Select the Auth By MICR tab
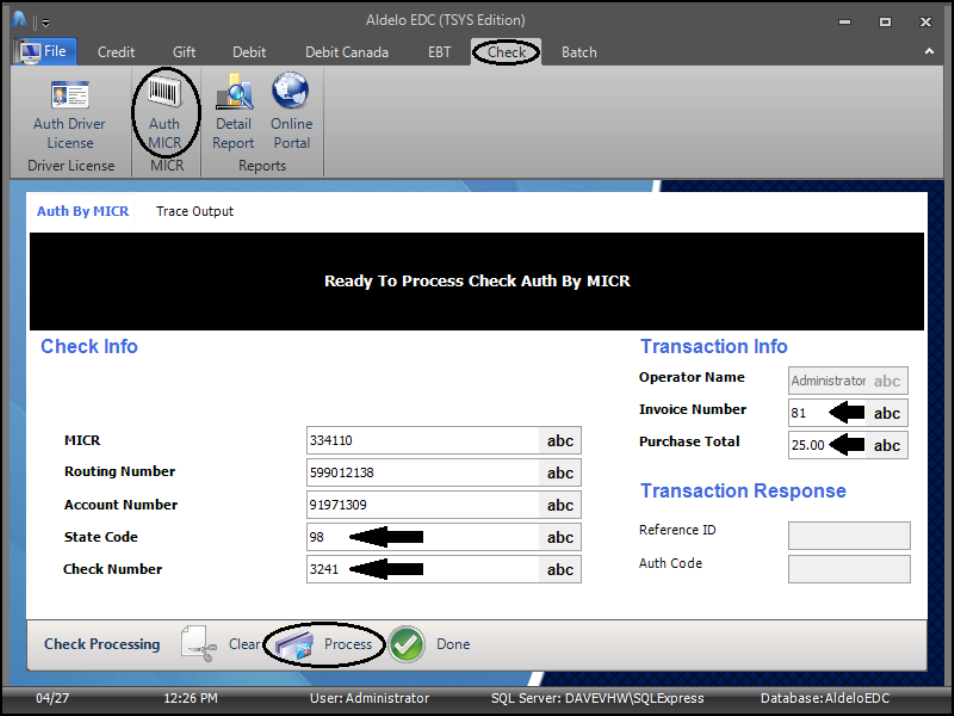Viewport: 954px width, 716px height. coord(83,211)
